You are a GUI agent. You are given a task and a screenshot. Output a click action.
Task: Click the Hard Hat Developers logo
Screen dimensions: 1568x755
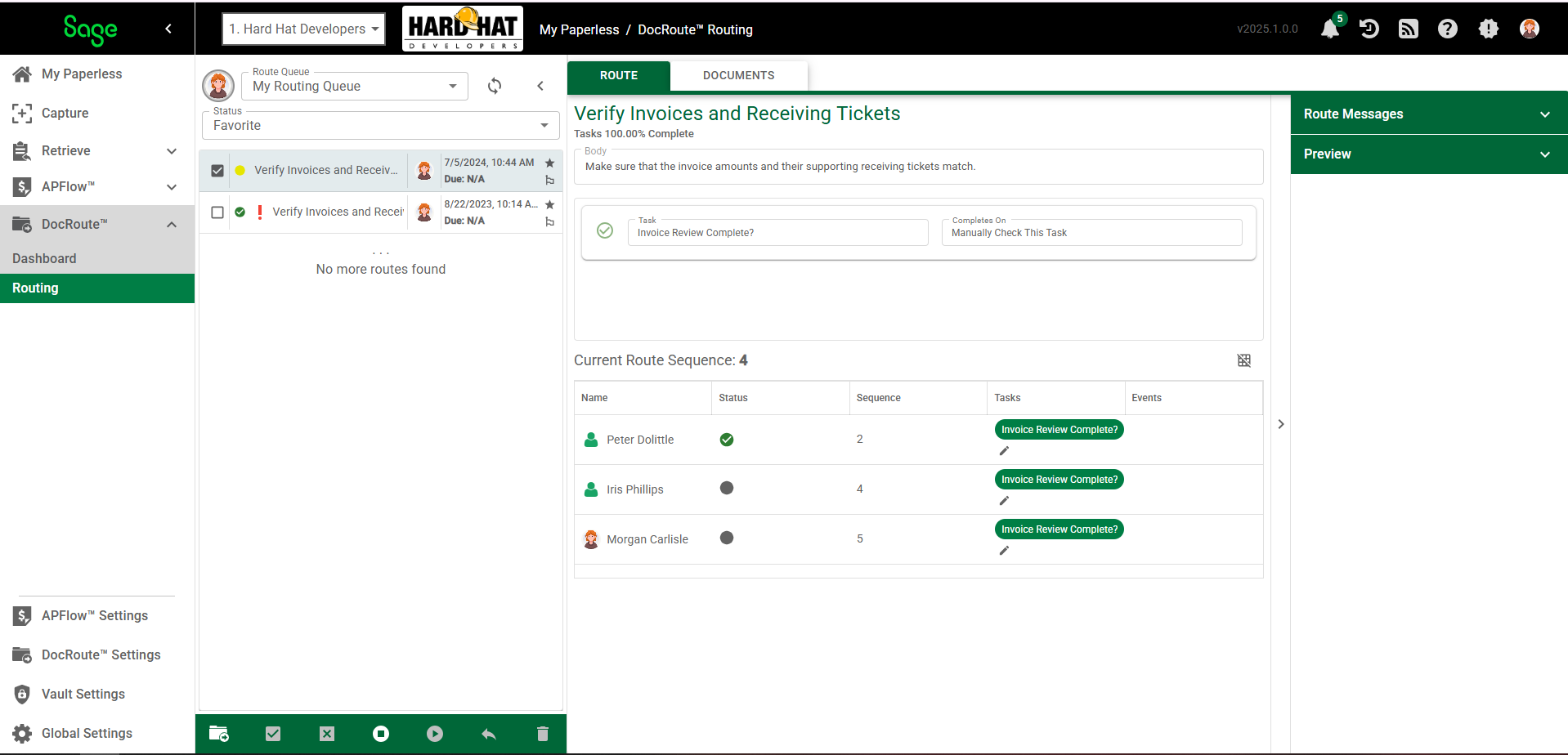pos(463,29)
